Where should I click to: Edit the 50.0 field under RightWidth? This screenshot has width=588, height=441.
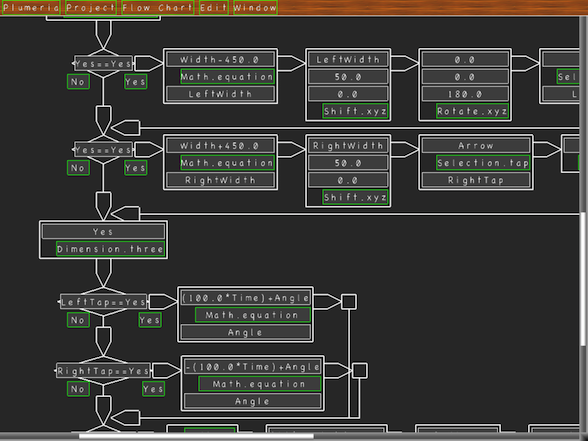[x=348, y=163]
